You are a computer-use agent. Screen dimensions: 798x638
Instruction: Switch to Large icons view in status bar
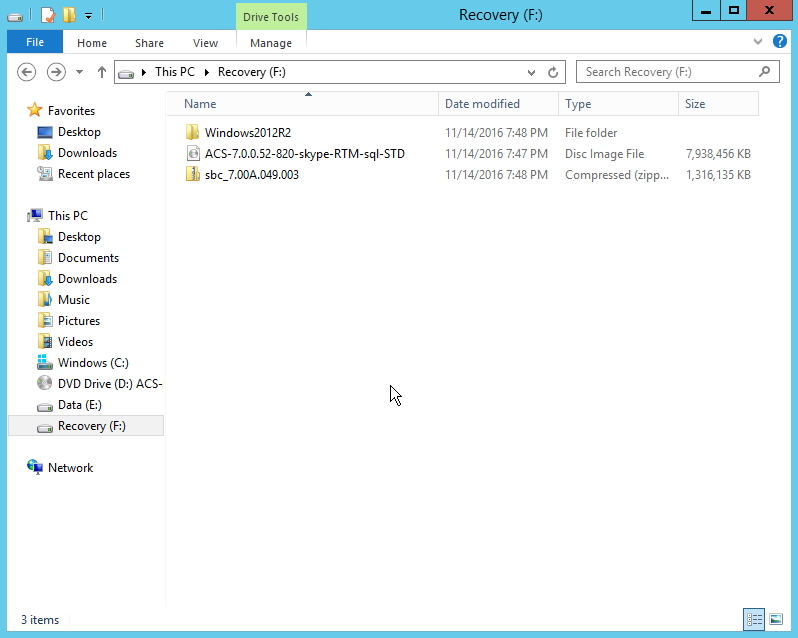776,619
